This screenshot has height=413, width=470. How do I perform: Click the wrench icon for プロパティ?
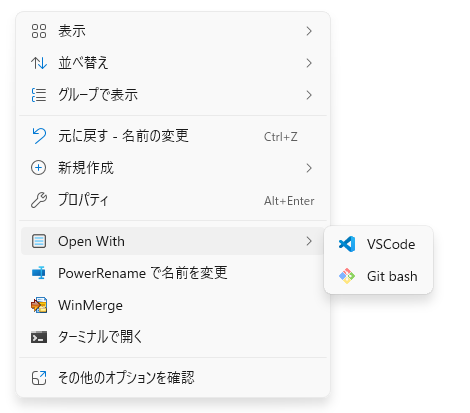(x=39, y=200)
